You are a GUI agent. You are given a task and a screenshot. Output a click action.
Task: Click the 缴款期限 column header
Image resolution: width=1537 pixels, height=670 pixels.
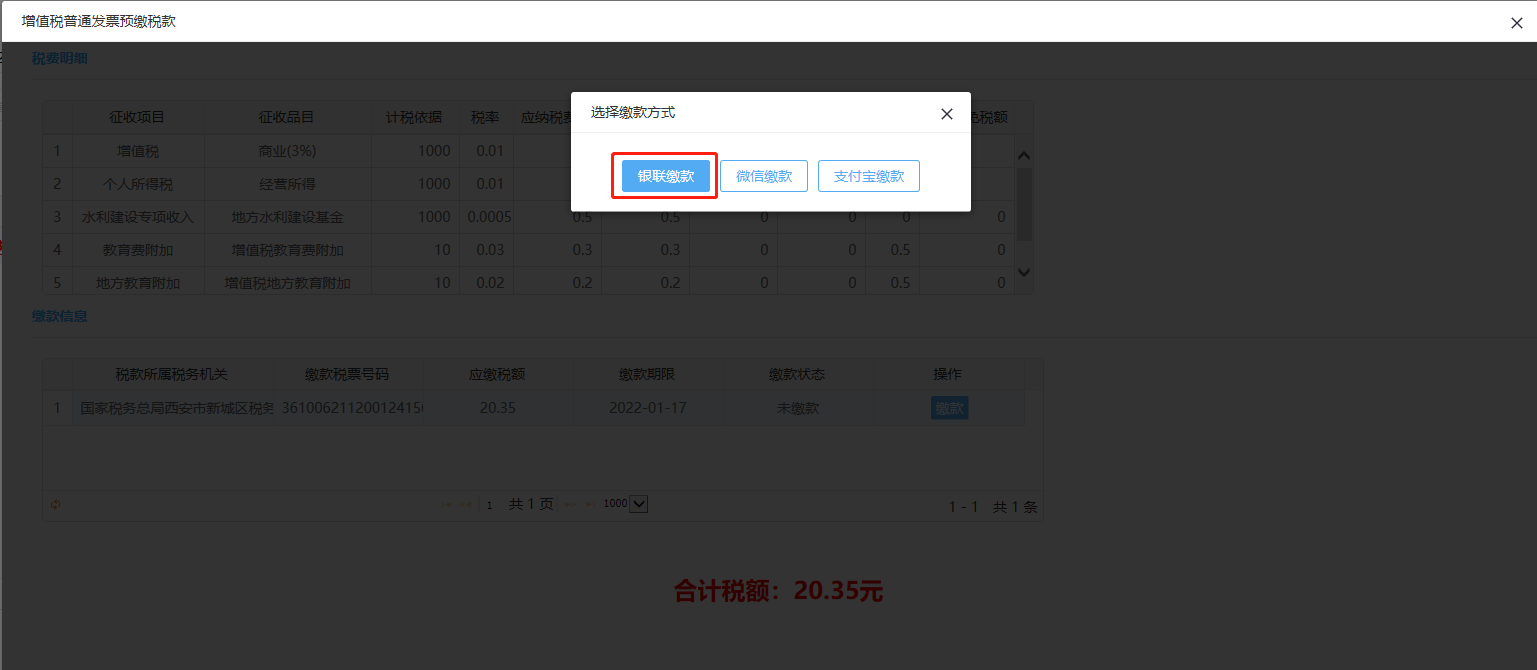pos(647,375)
